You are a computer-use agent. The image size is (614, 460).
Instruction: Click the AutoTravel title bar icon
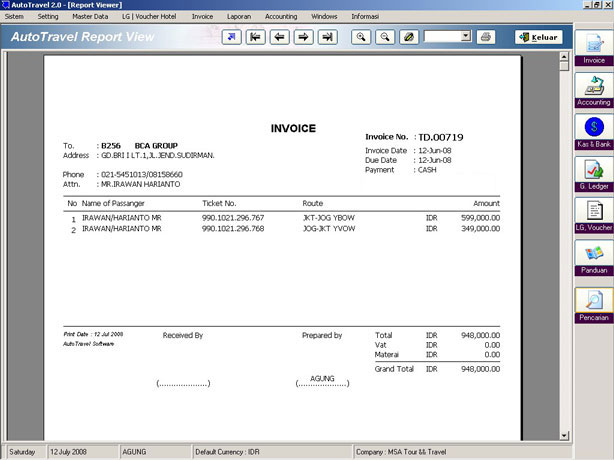pyautogui.click(x=5, y=5)
